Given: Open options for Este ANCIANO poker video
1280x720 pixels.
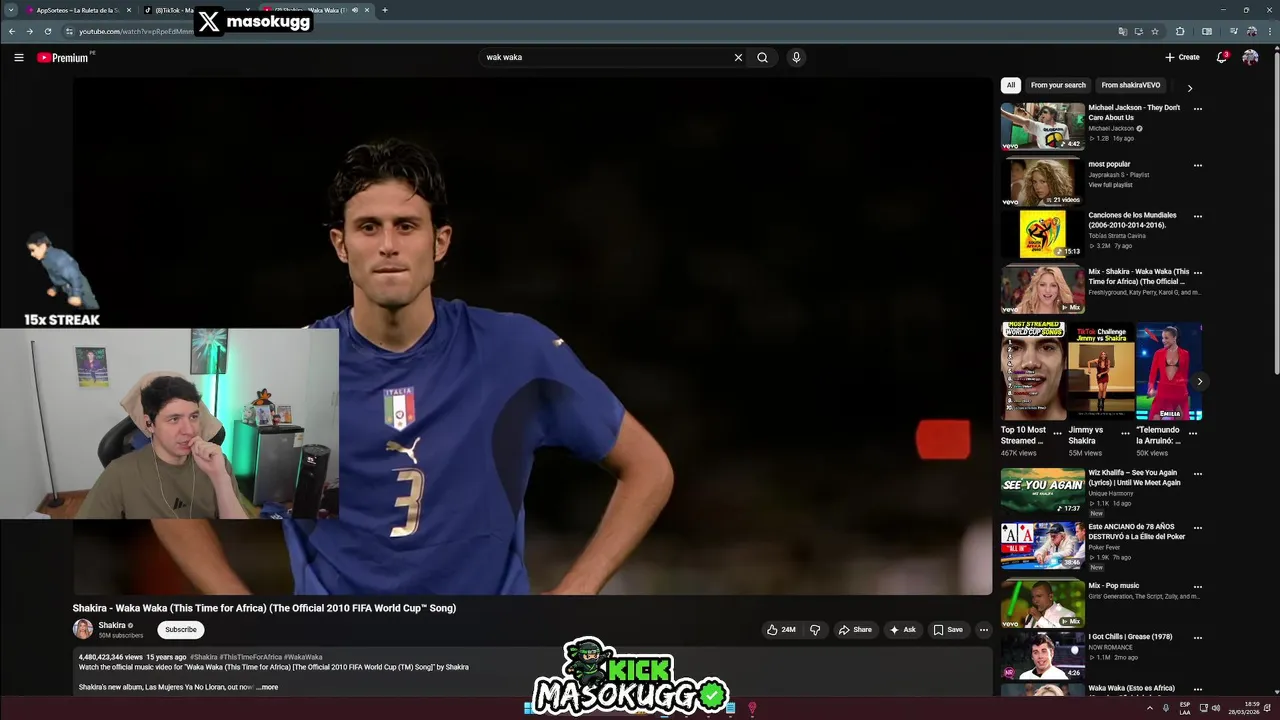Looking at the screenshot, I should point(1198,528).
